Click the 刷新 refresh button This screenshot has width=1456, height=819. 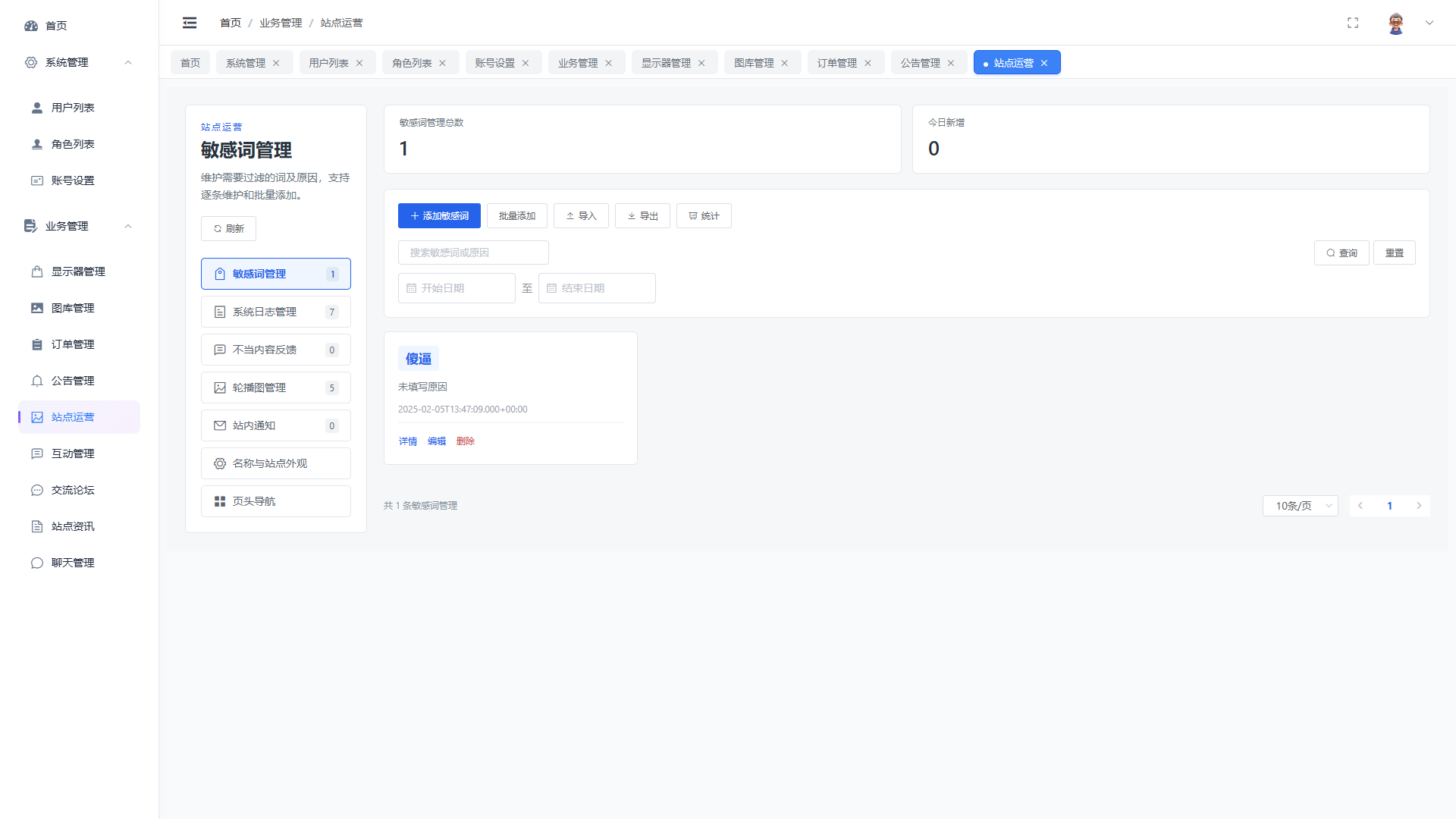228,228
